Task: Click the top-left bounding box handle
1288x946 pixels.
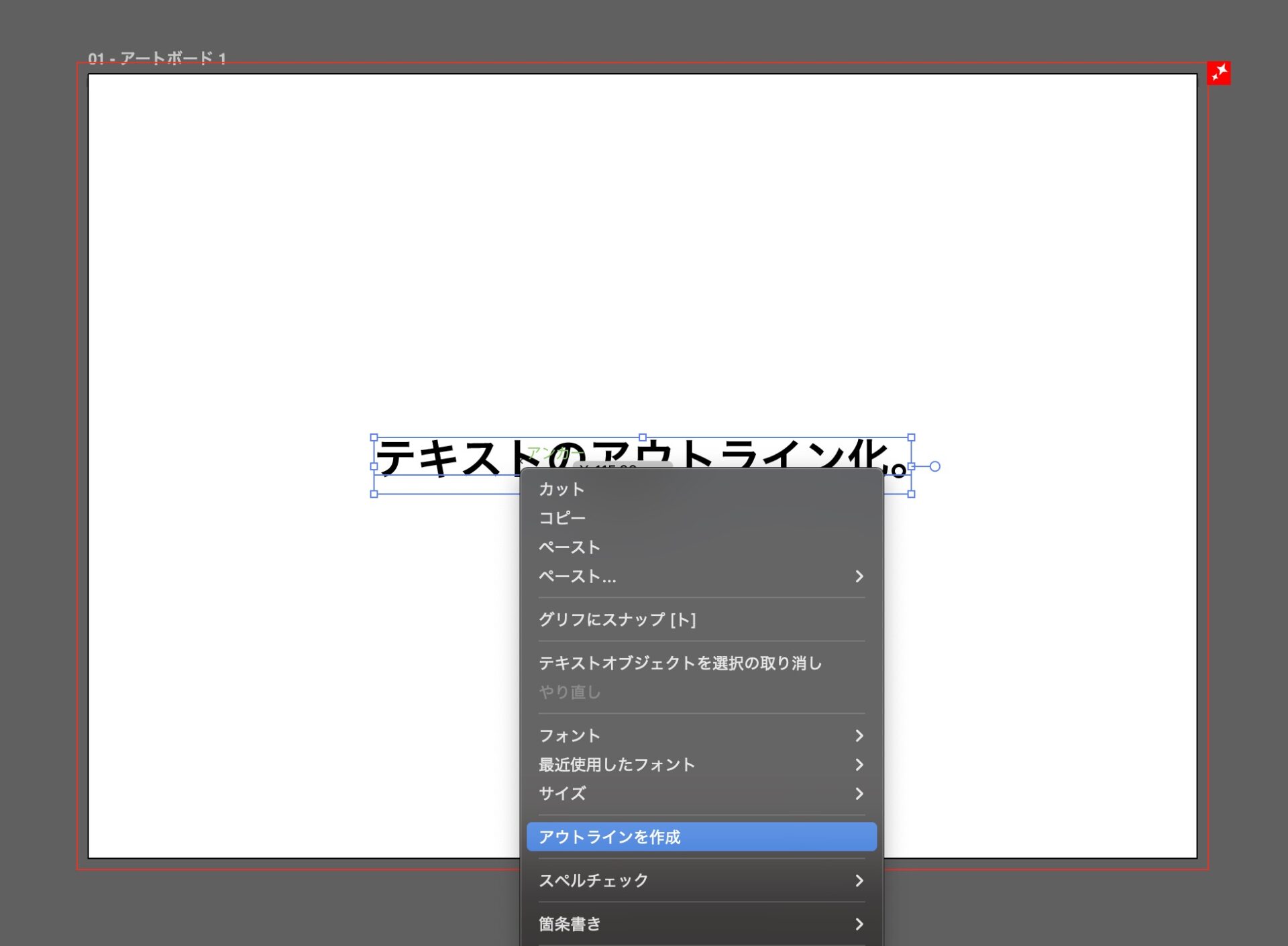Action: pyautogui.click(x=374, y=437)
